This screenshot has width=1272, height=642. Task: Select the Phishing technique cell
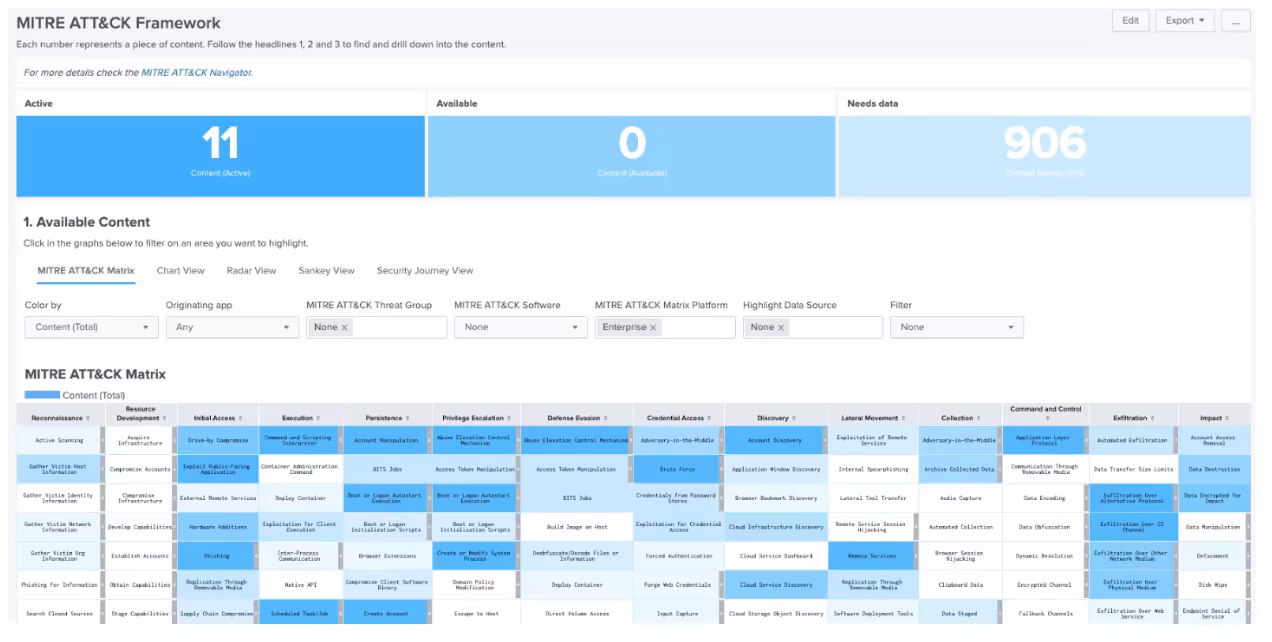coord(216,556)
